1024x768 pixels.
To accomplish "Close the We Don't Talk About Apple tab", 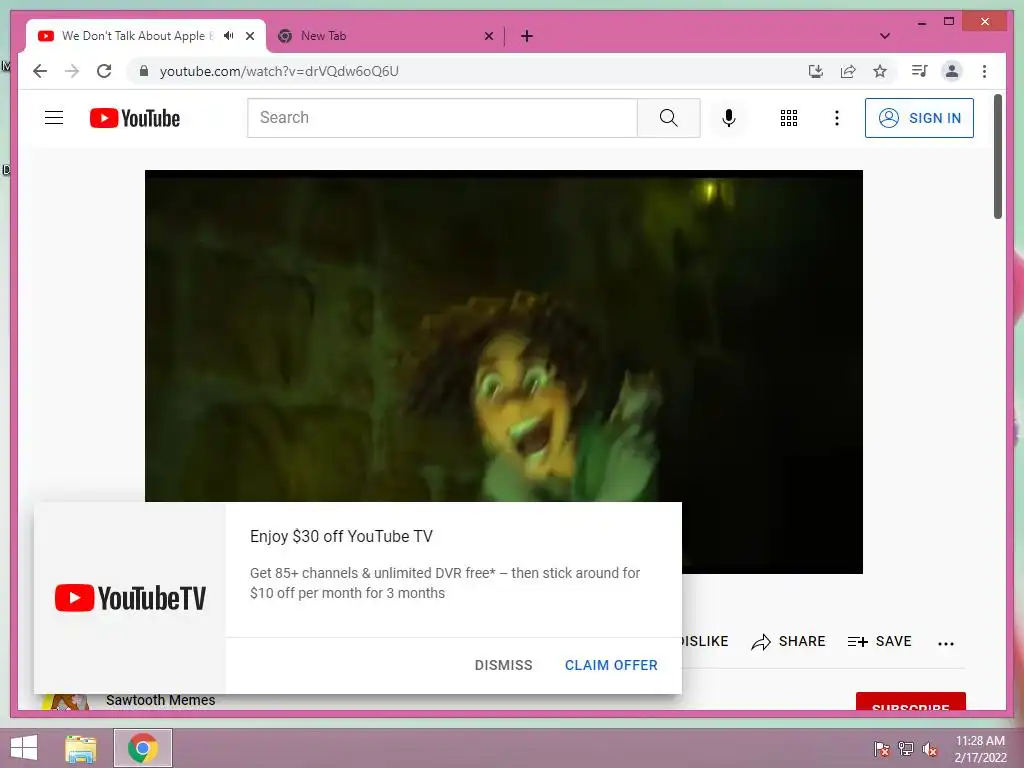I will click(x=250, y=36).
